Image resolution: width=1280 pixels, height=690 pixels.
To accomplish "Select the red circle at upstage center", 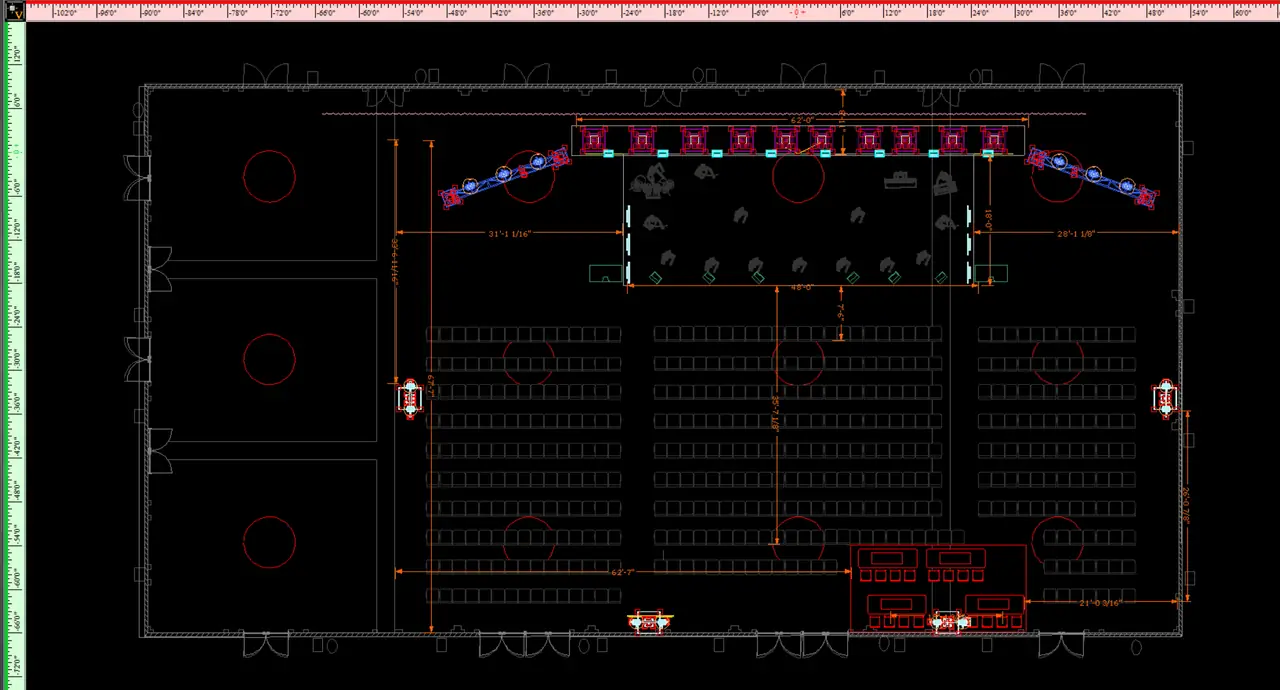I will pyautogui.click(x=798, y=177).
